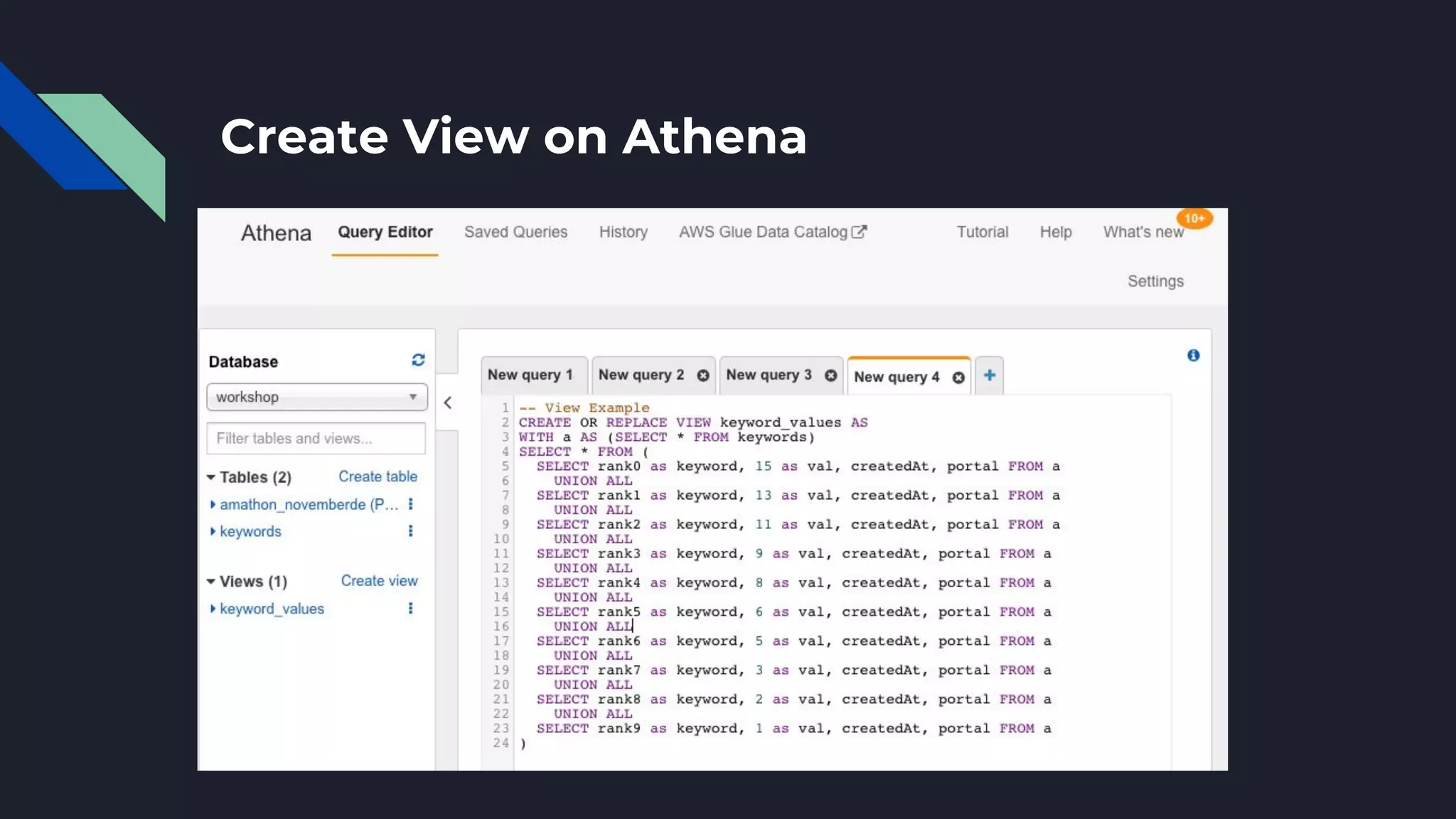Open options menu for amathon_novemberde table
The width and height of the screenshot is (1456, 819).
tap(410, 504)
